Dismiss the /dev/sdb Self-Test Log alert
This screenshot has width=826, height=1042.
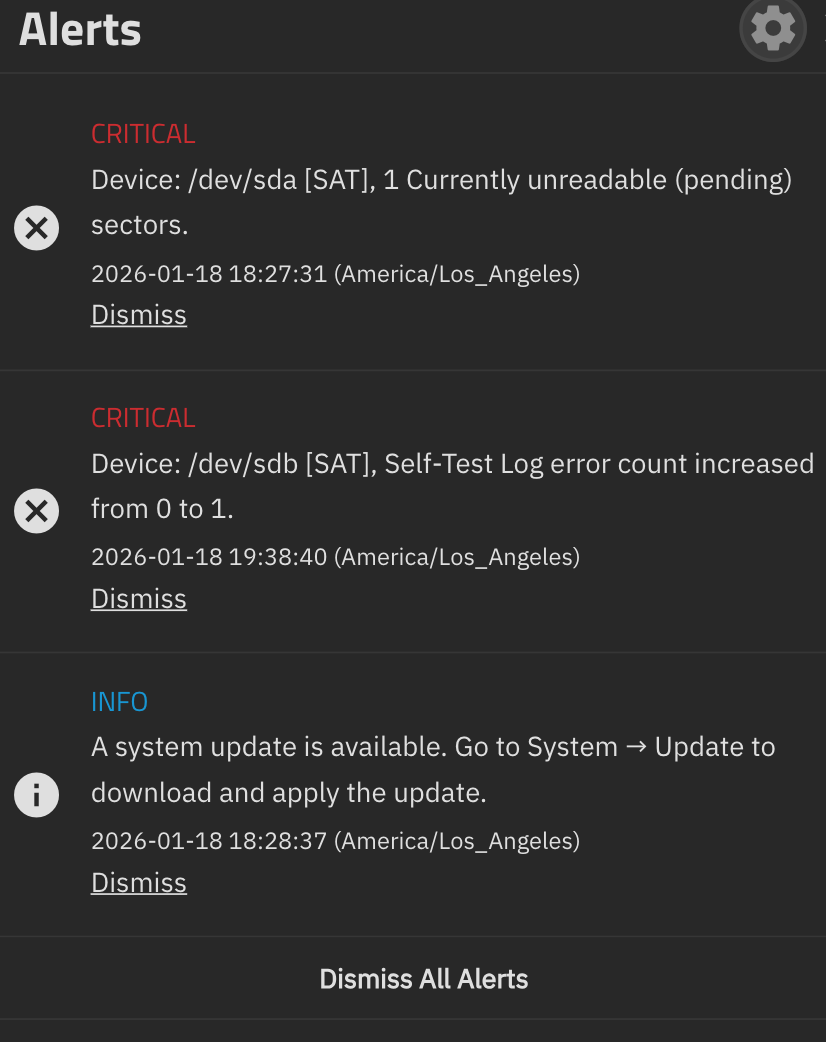pos(139,599)
